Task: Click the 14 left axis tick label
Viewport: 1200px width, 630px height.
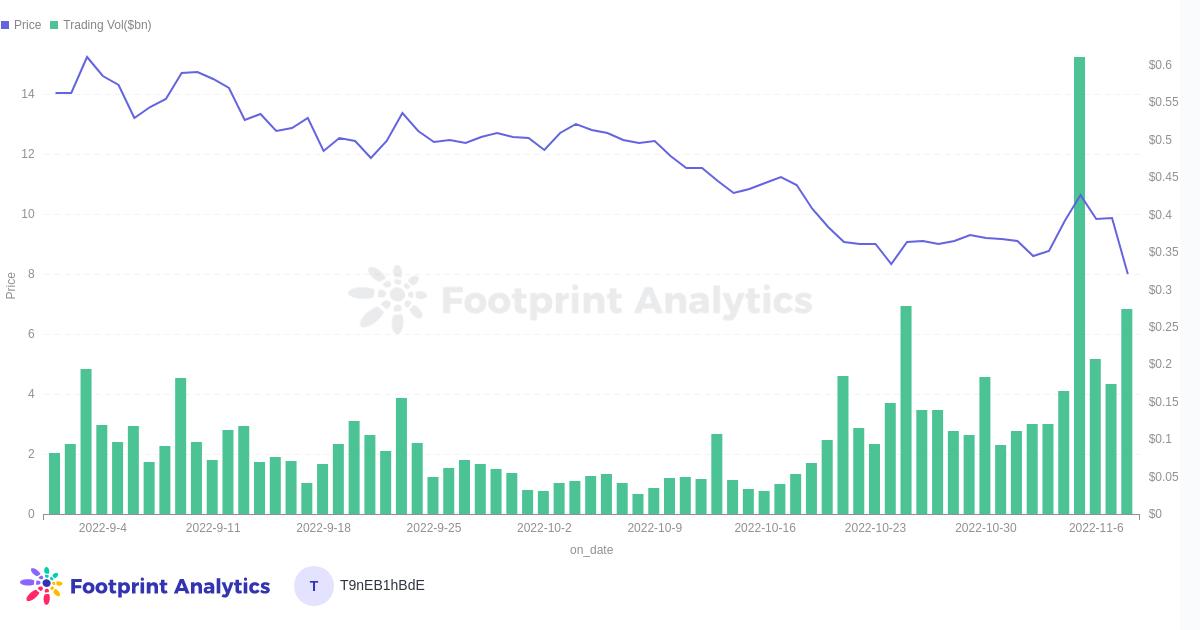Action: pos(28,94)
